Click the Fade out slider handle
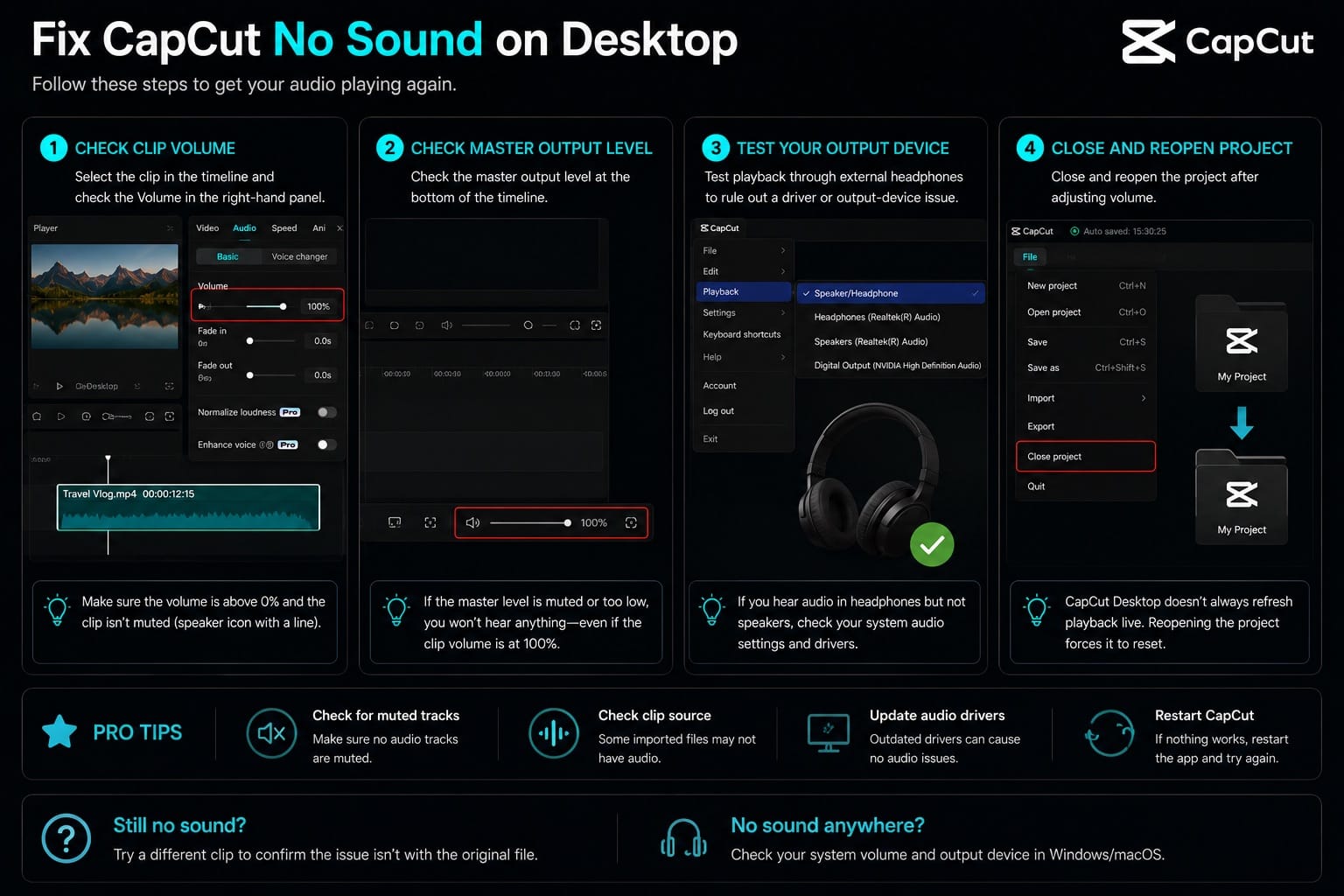 [249, 375]
